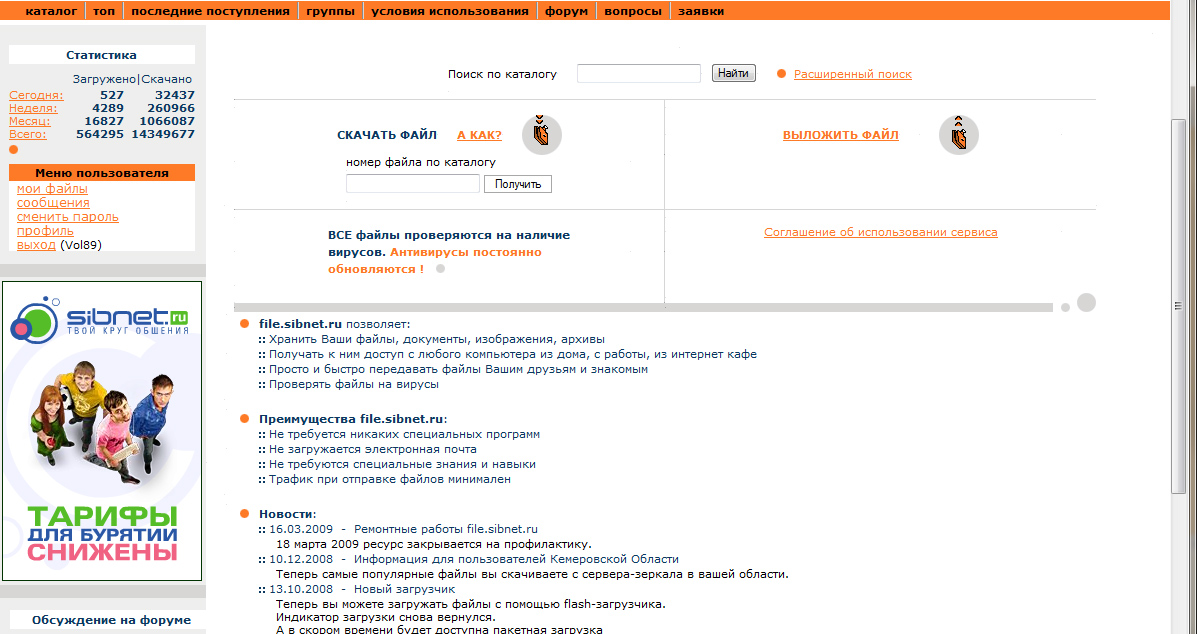
Task: Open мои файлы in user menu
Action: pos(52,189)
